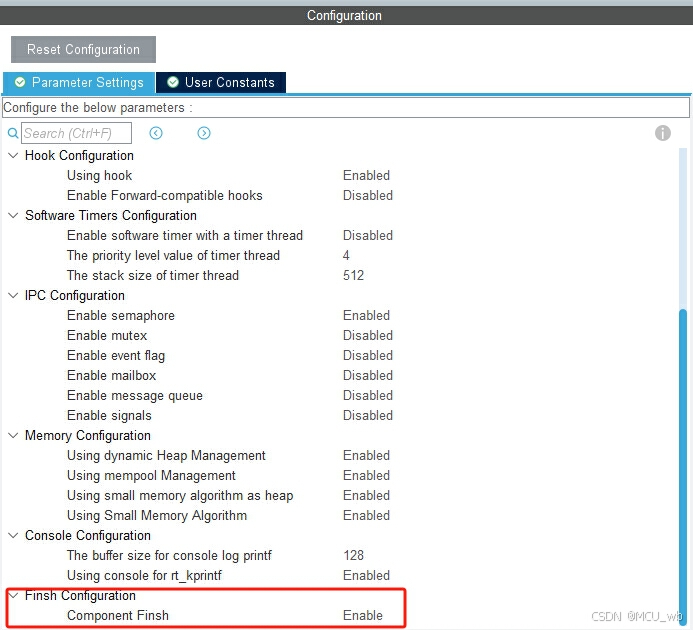
Task: Select the IPC Configuration heading text
Action: click(x=75, y=295)
